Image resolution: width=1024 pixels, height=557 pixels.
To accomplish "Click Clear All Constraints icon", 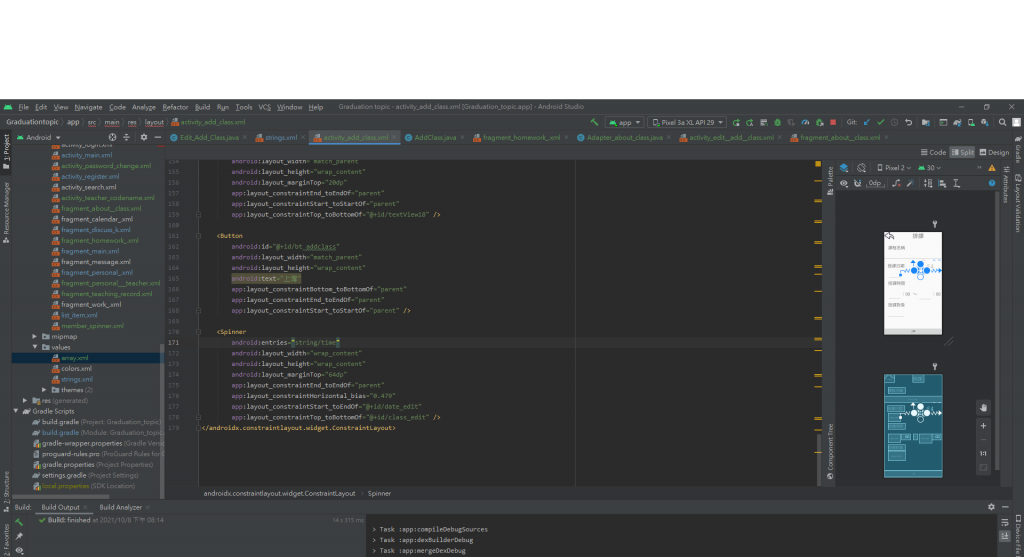I will tap(895, 183).
